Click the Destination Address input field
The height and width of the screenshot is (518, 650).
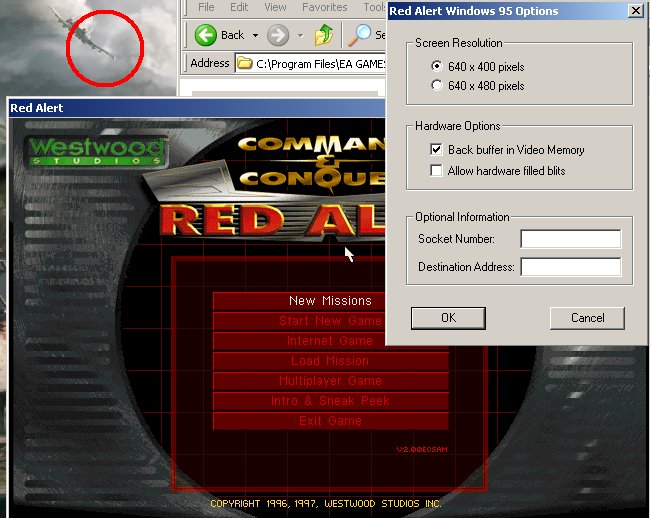click(571, 266)
